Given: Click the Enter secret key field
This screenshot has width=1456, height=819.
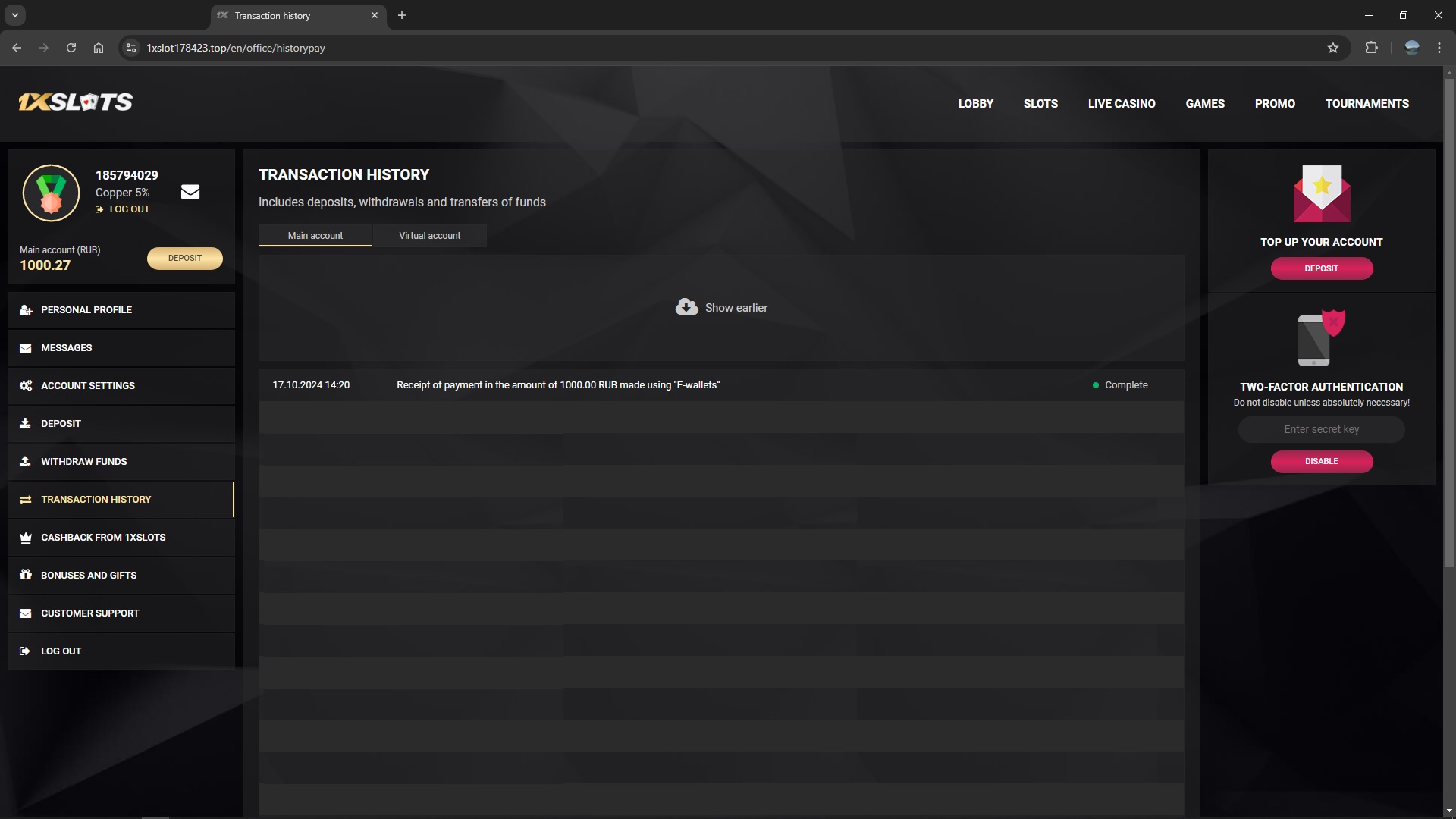Looking at the screenshot, I should pos(1321,429).
